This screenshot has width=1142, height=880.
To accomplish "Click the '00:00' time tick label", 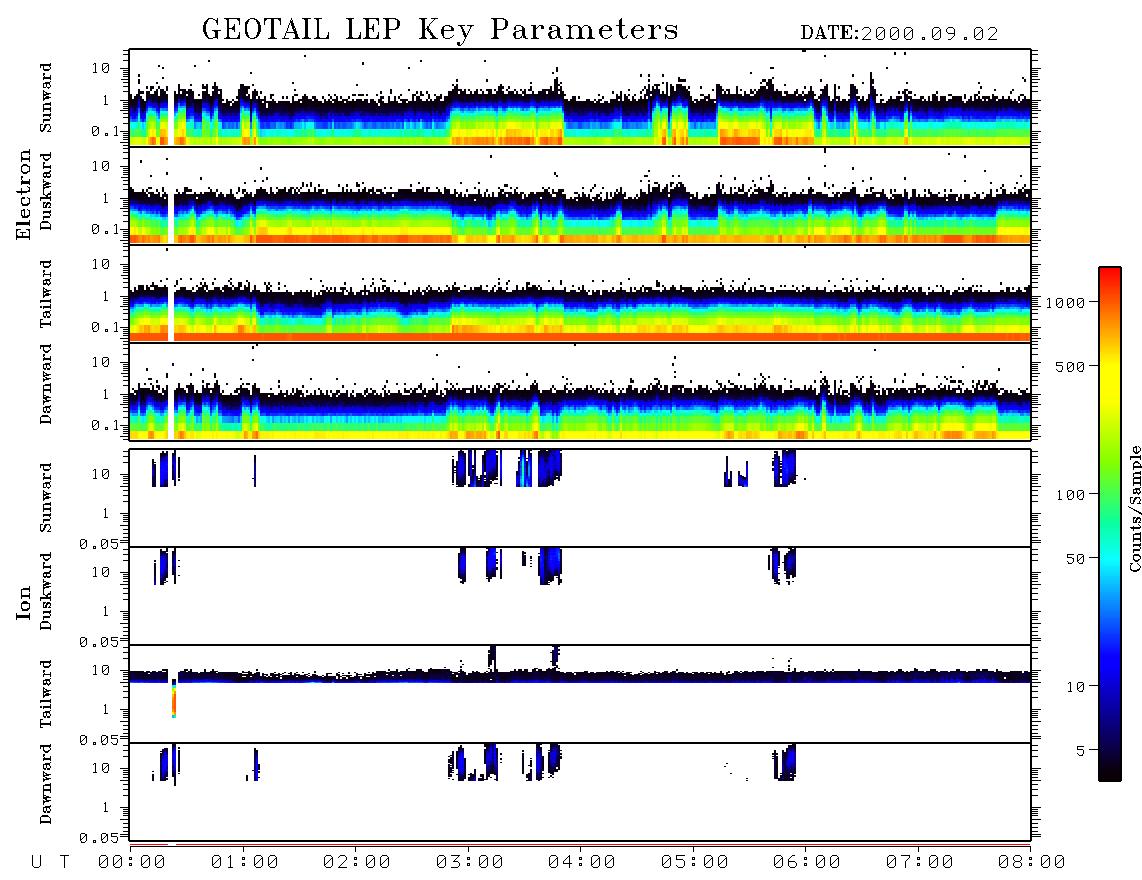I will click(x=132, y=863).
